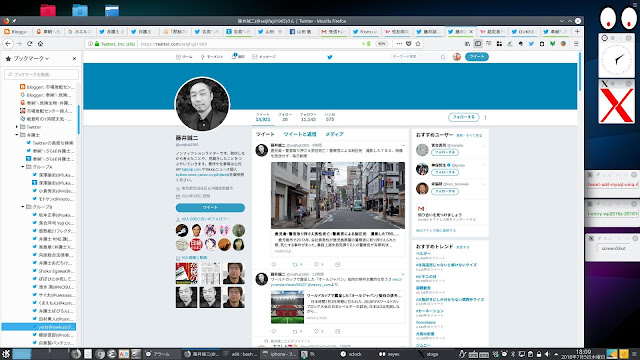Go back using Firefox back arrow

(8, 44)
